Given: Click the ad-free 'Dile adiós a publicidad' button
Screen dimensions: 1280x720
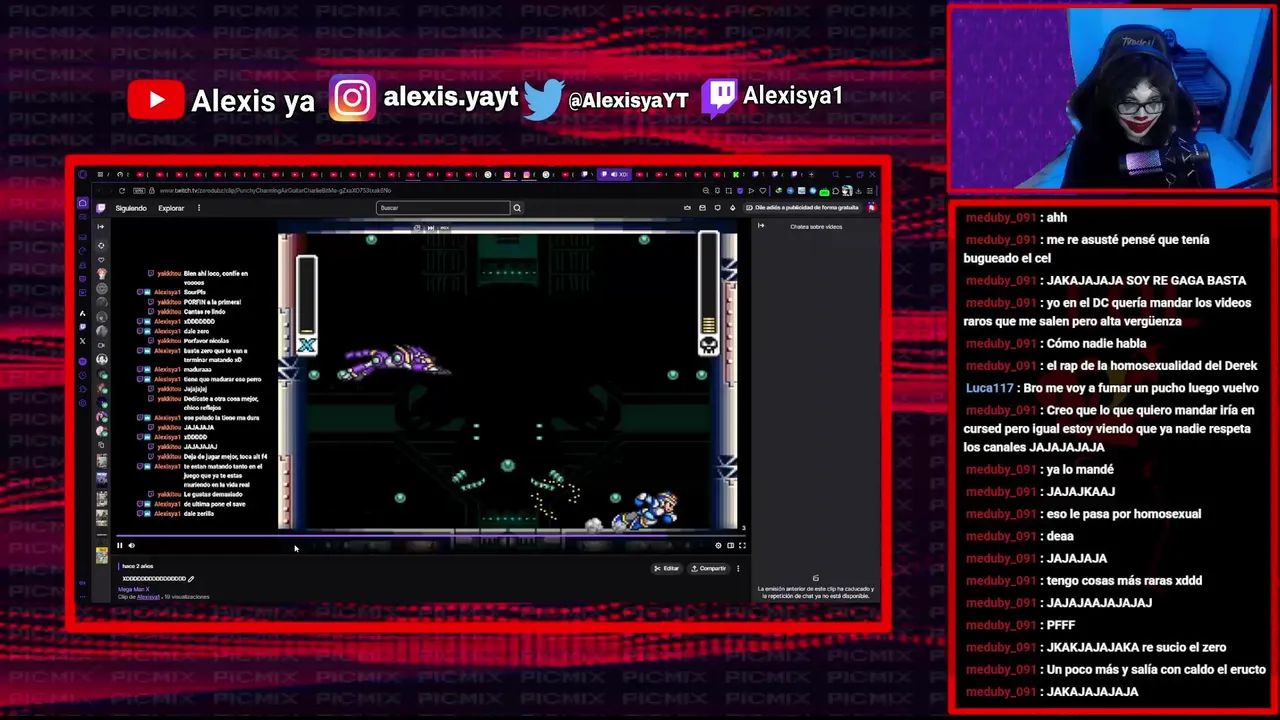Looking at the screenshot, I should click(x=803, y=207).
